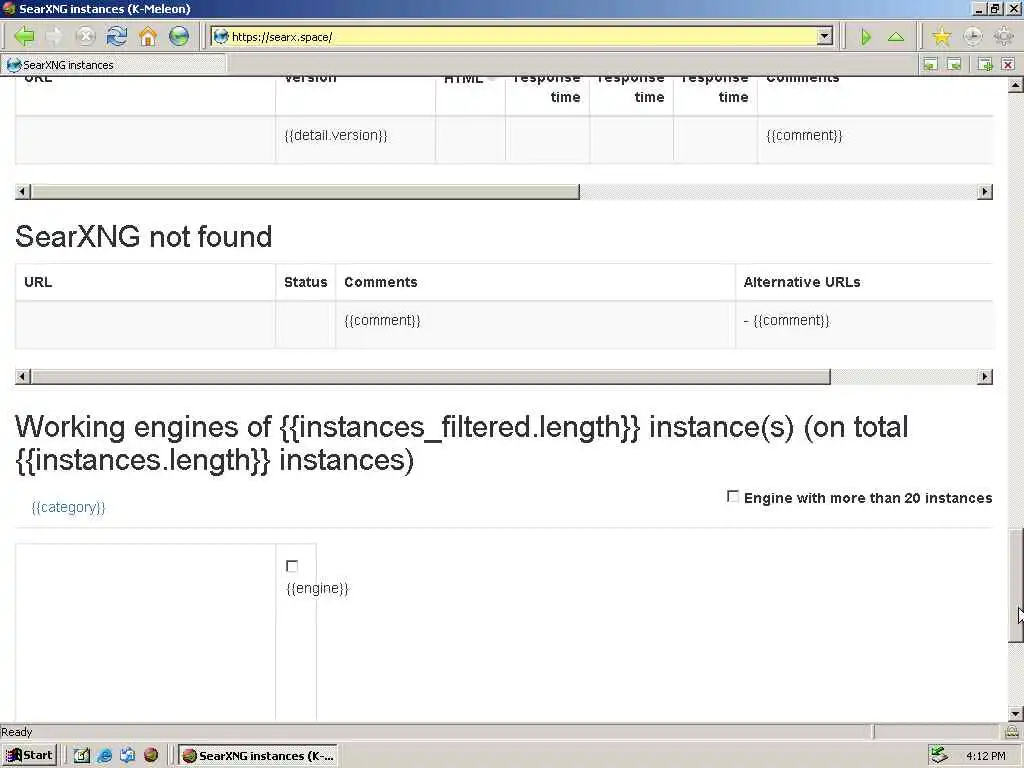Image resolution: width=1024 pixels, height=768 pixels.
Task: Stop loading the page
Action: click(x=85, y=36)
